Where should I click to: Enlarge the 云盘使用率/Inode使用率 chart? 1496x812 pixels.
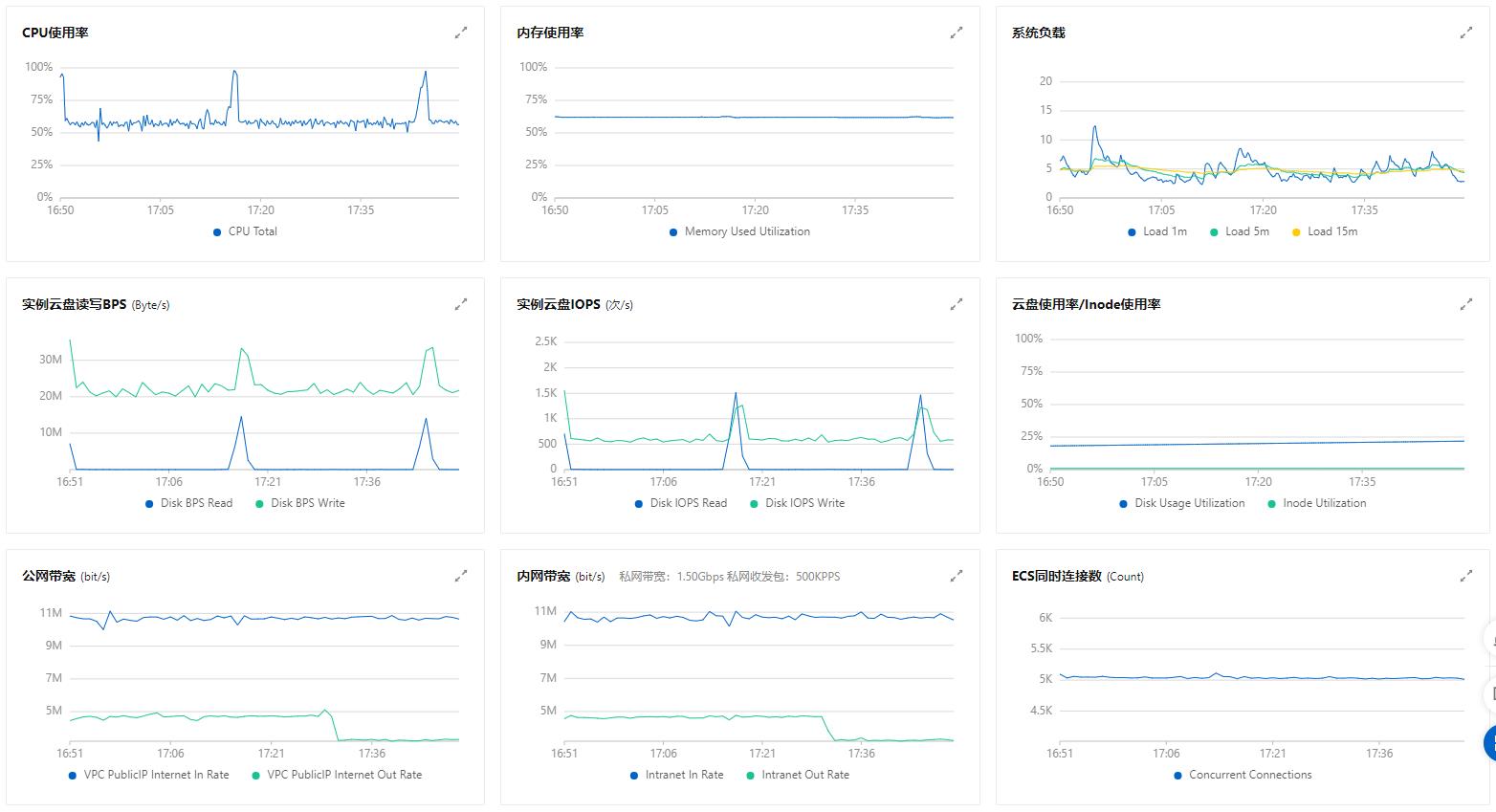pos(1465,304)
